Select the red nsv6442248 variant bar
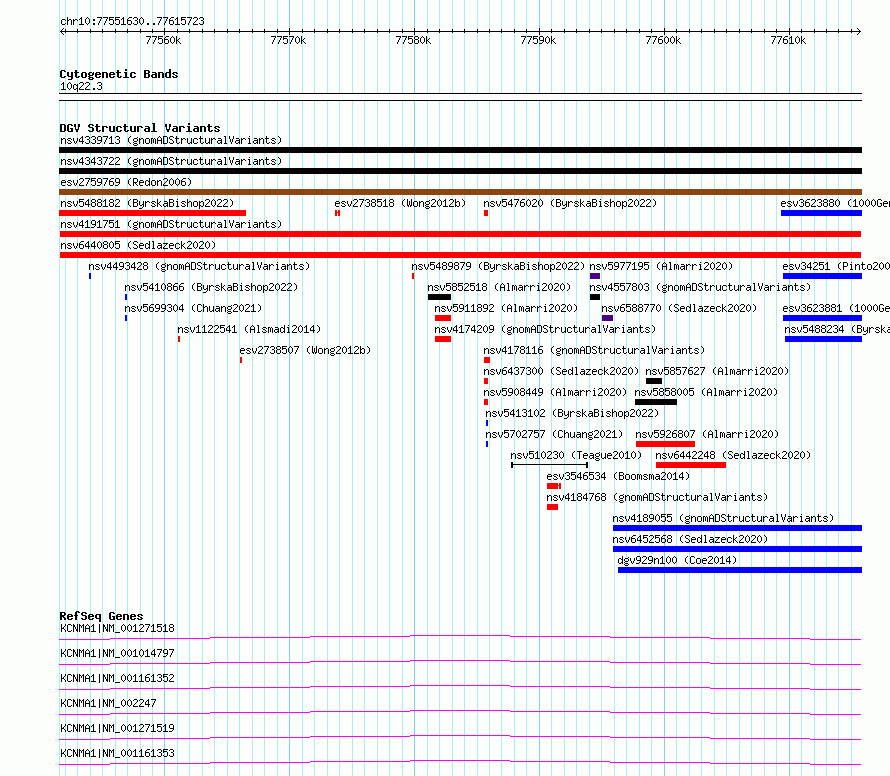Image resolution: width=890 pixels, height=776 pixels. (691, 465)
